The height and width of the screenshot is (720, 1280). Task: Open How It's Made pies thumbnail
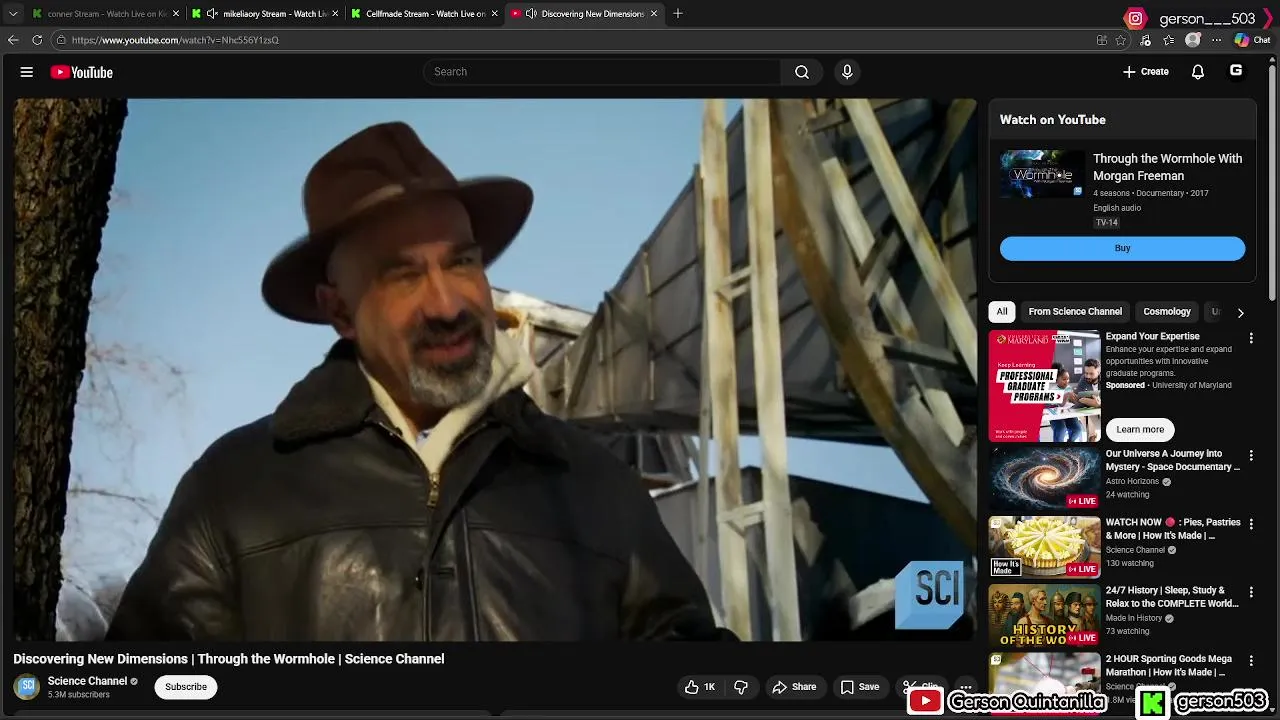[x=1044, y=547]
